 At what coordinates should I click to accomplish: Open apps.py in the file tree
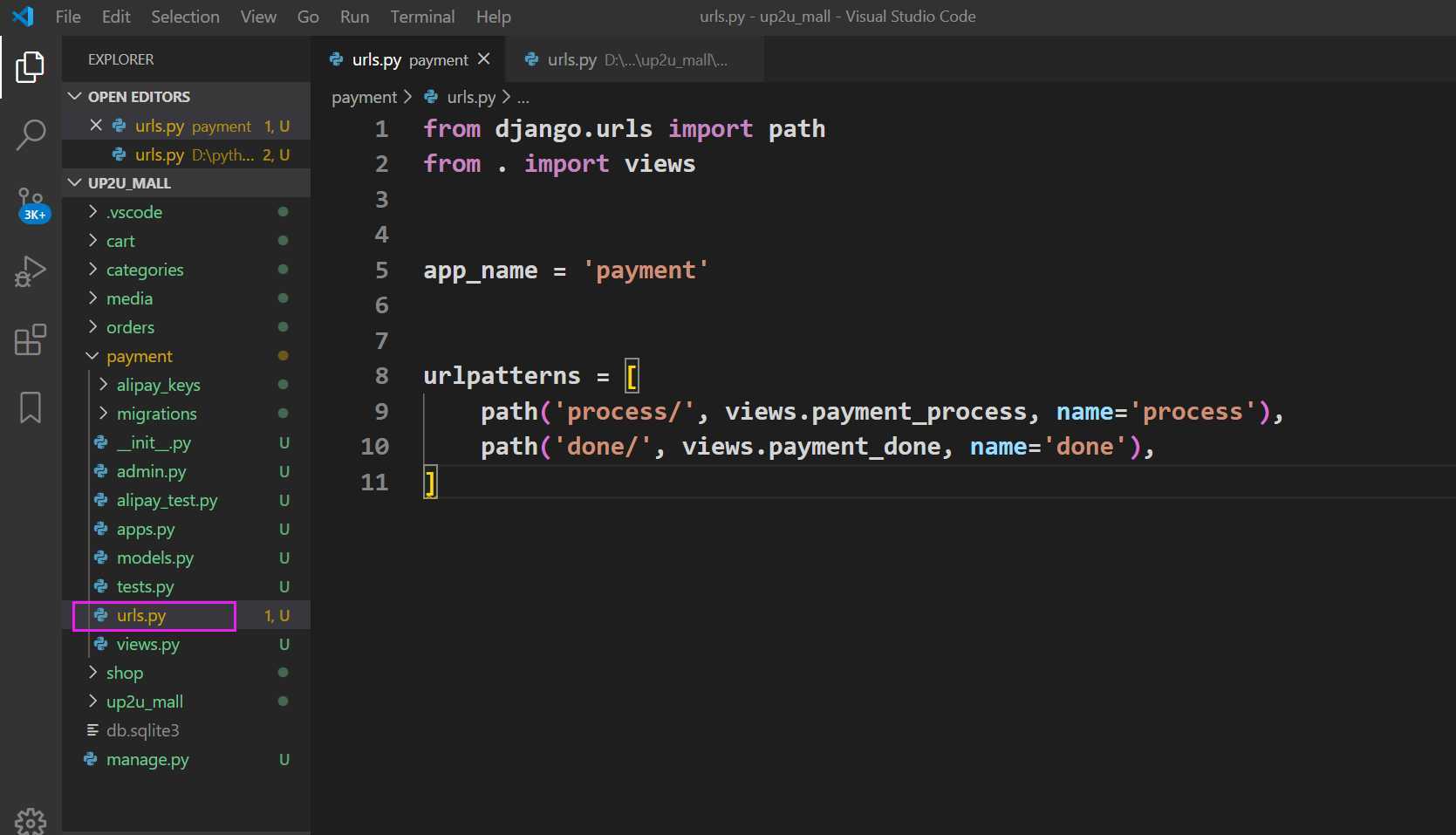(x=186, y=529)
